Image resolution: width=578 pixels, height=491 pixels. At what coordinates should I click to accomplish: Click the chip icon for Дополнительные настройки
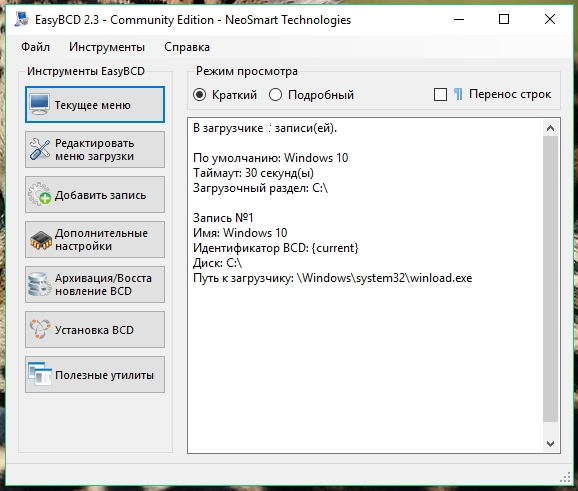click(41, 240)
